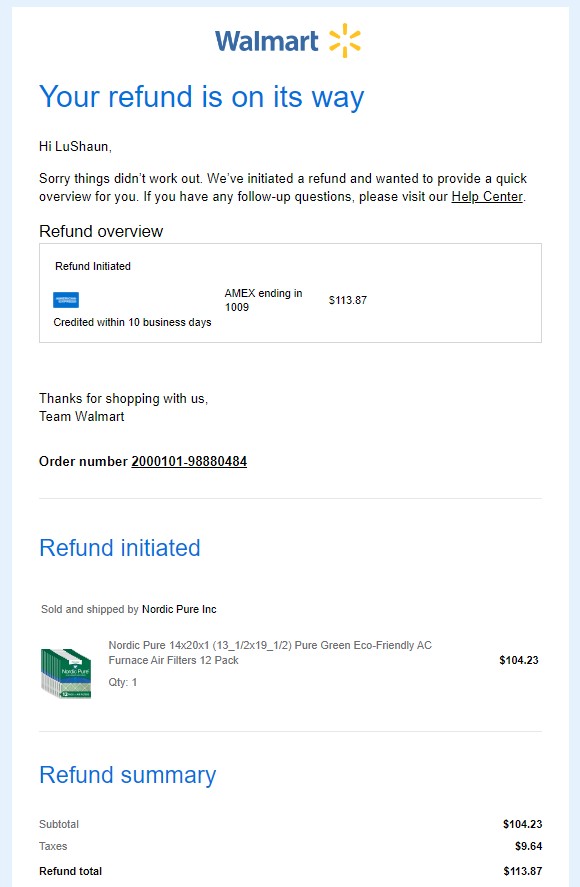The image size is (580, 887).
Task: Click 'Credited within 10 business days' text
Action: pos(132,322)
